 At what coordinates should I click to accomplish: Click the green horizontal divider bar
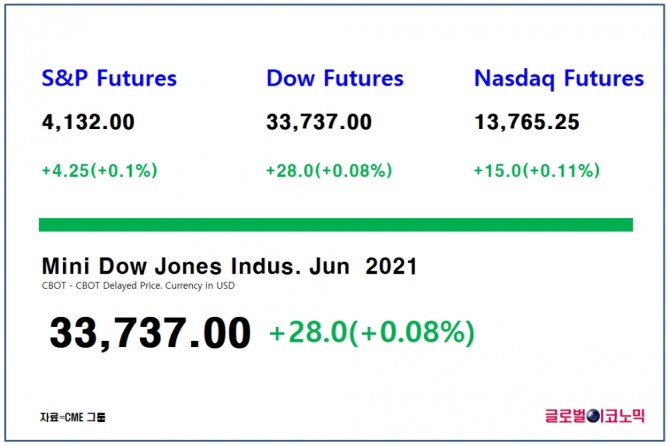point(335,224)
